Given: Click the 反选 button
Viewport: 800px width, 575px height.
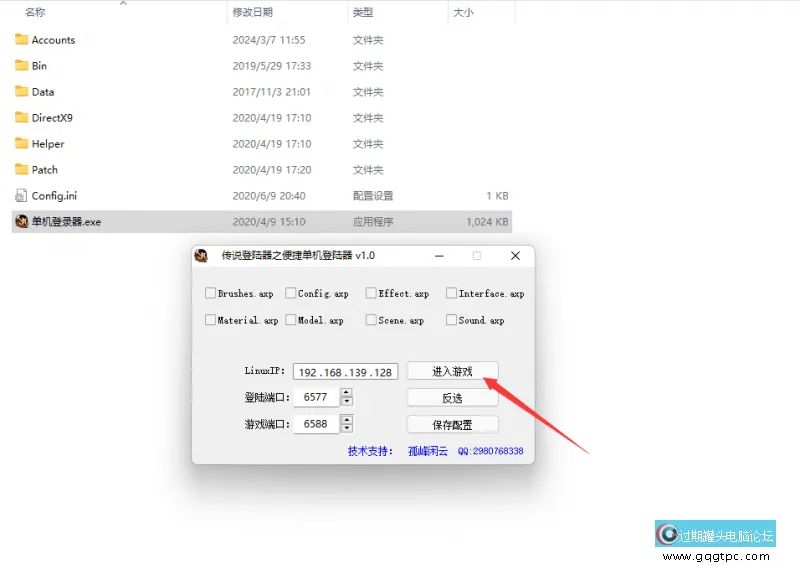Looking at the screenshot, I should pyautogui.click(x=453, y=398).
